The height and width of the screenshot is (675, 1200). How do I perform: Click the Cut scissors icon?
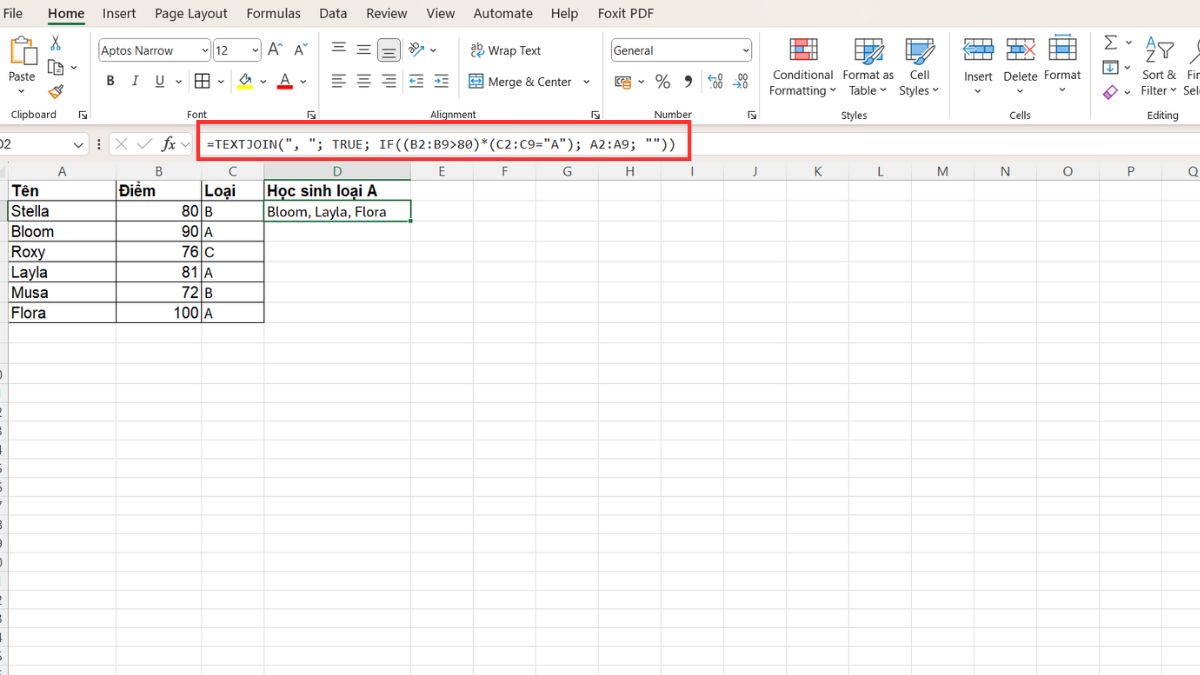[x=56, y=43]
